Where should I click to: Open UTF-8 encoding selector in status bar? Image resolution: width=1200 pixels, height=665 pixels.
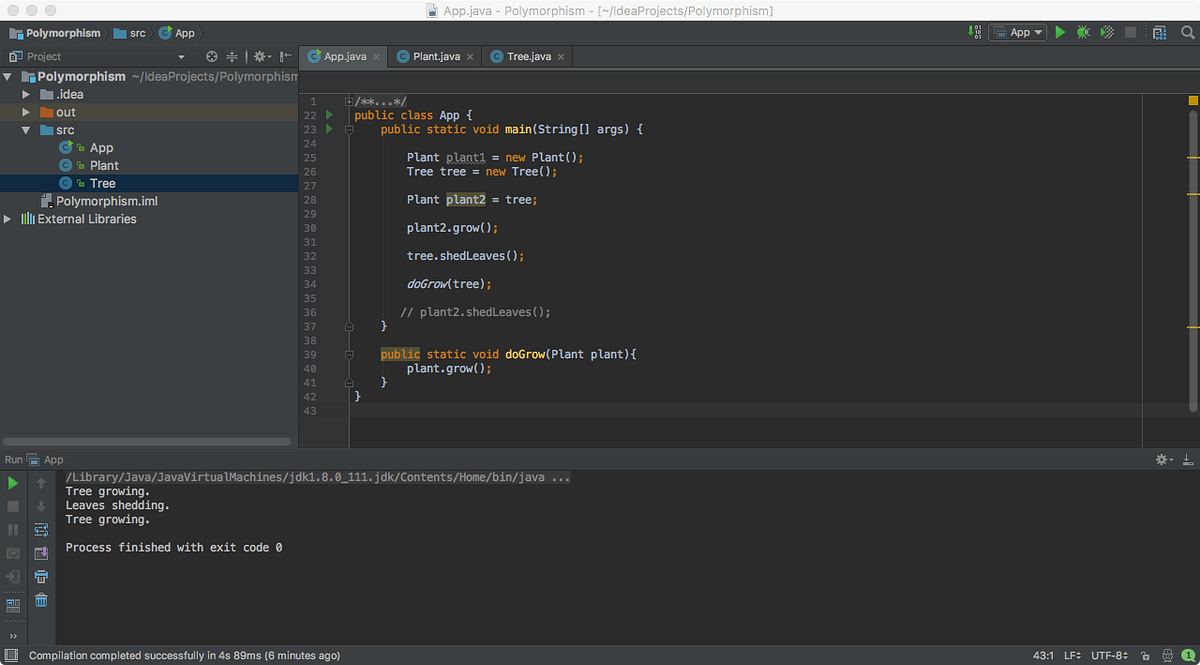tap(1109, 655)
